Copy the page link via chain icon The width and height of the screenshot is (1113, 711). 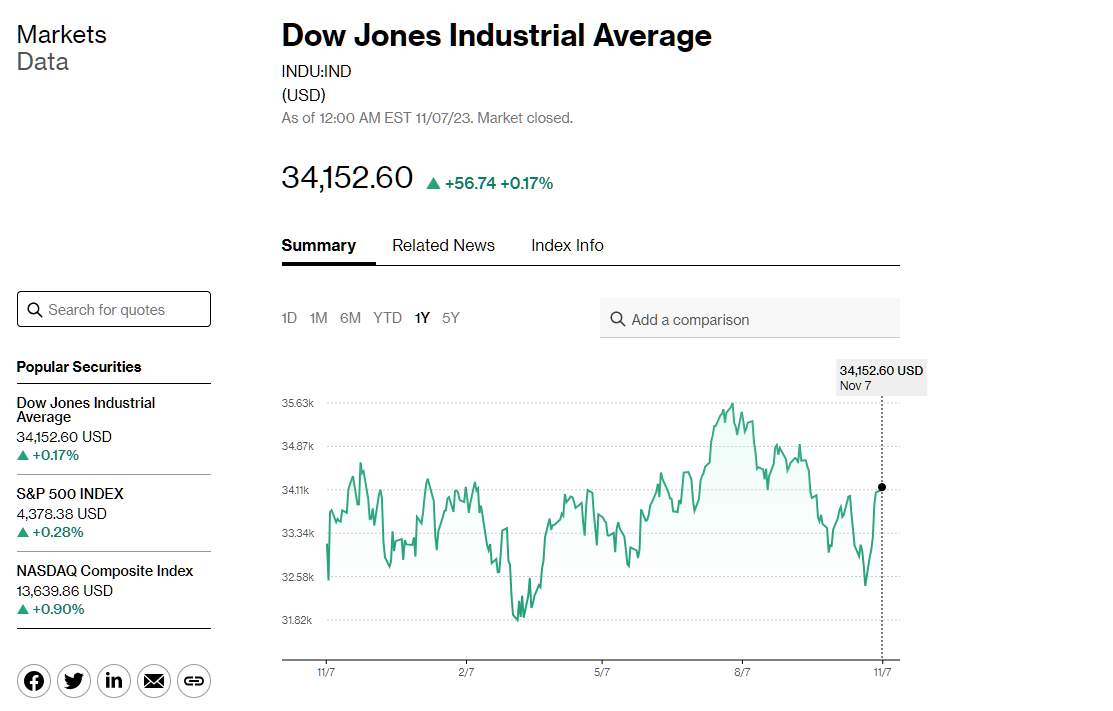pyautogui.click(x=194, y=681)
